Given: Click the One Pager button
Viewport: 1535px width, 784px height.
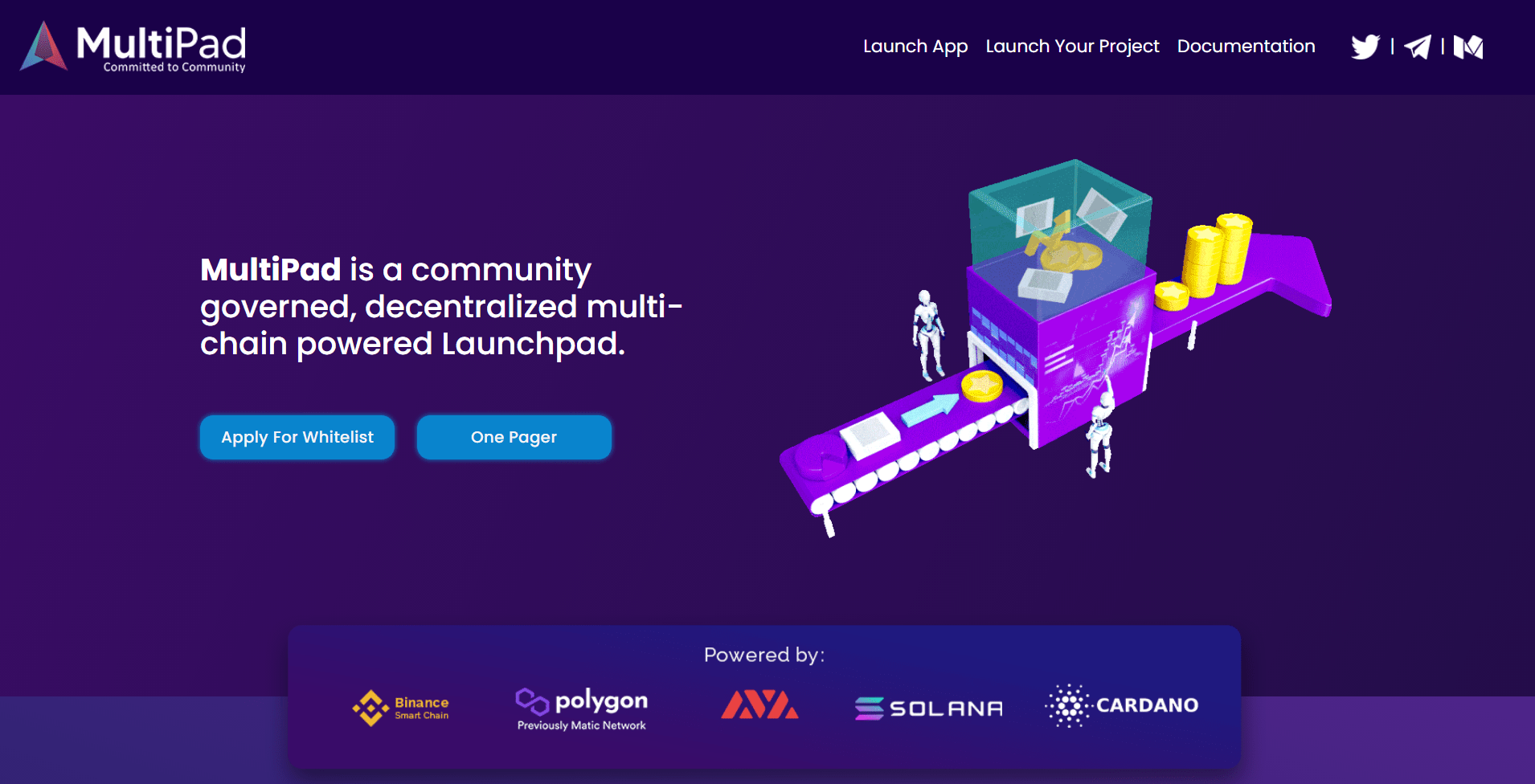Looking at the screenshot, I should click(514, 437).
